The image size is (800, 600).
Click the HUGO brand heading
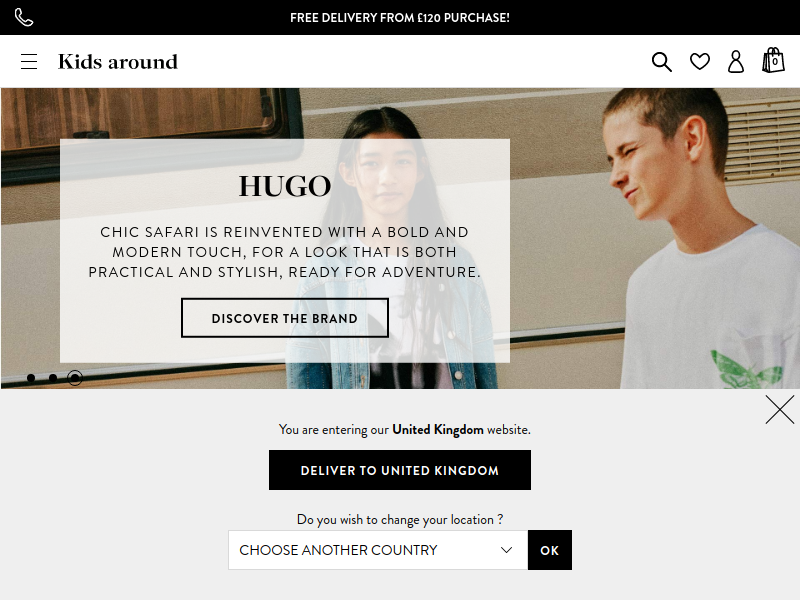285,186
